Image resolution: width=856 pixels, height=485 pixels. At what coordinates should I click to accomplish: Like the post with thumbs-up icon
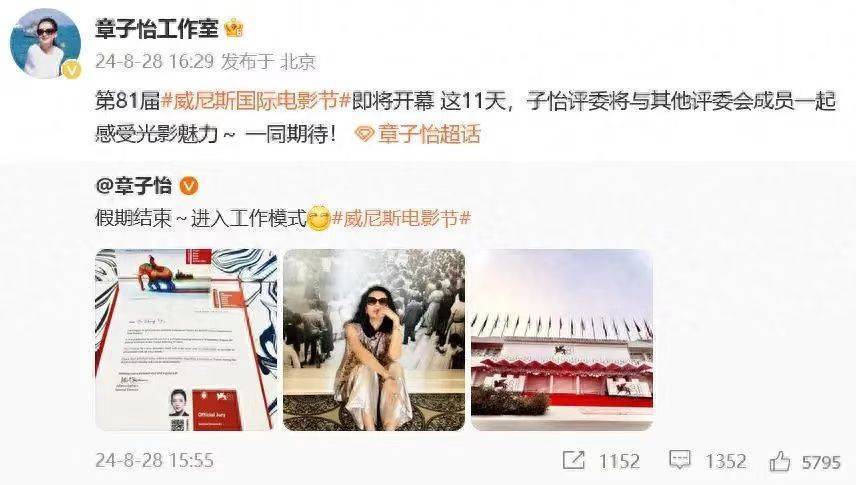point(780,461)
